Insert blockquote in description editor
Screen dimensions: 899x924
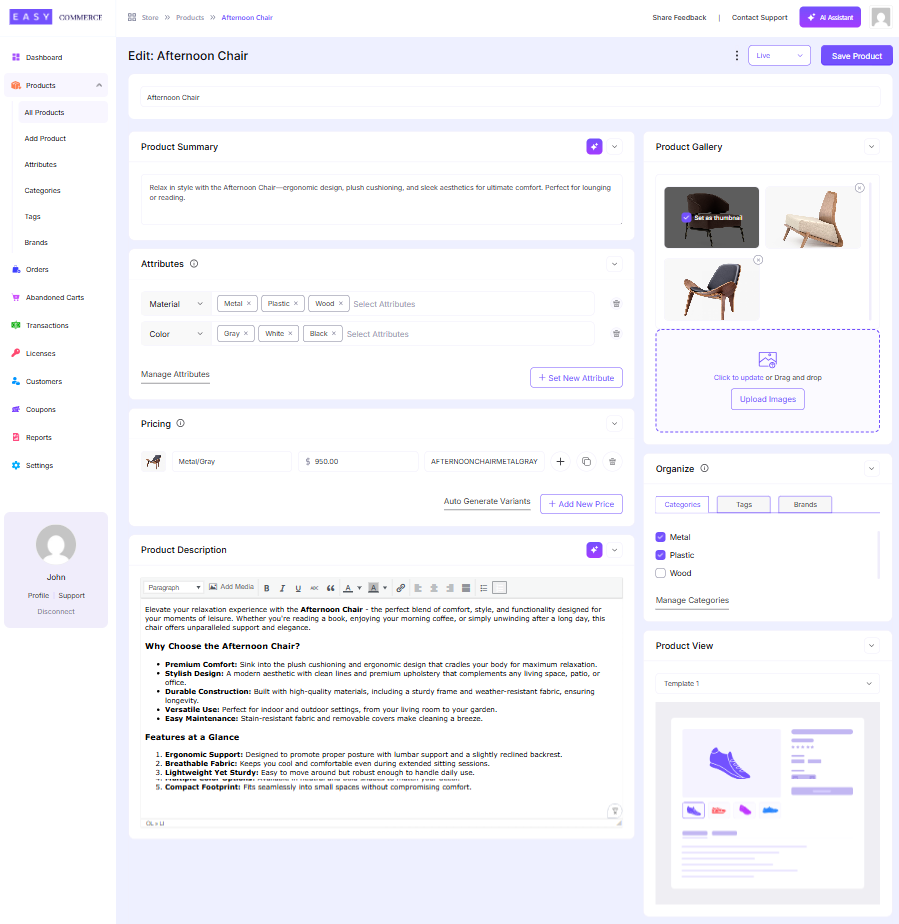pyautogui.click(x=330, y=588)
